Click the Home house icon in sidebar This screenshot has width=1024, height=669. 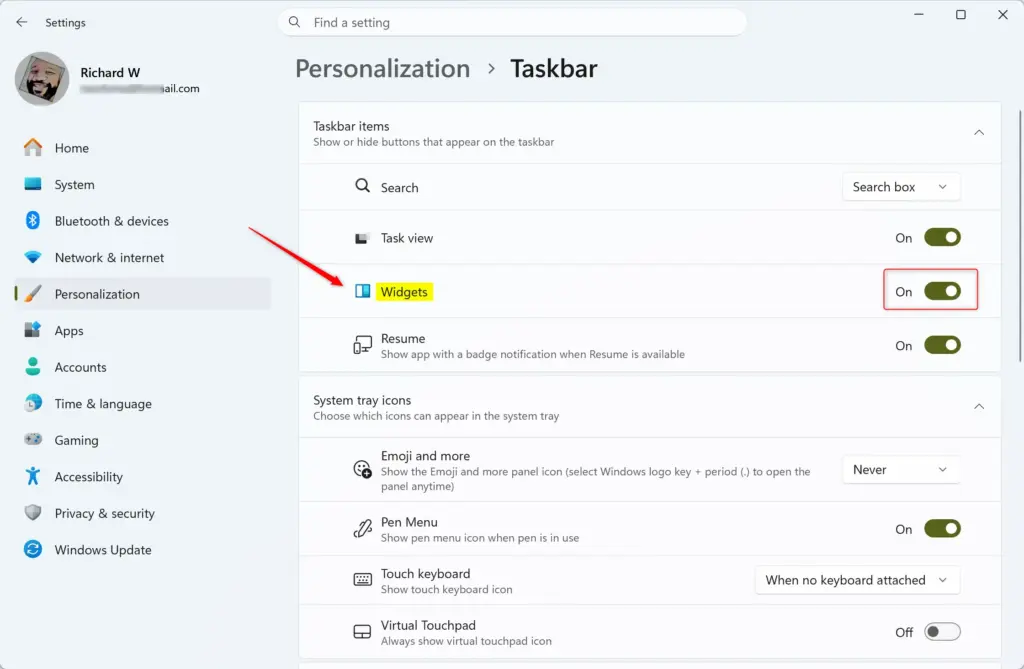tap(33, 148)
